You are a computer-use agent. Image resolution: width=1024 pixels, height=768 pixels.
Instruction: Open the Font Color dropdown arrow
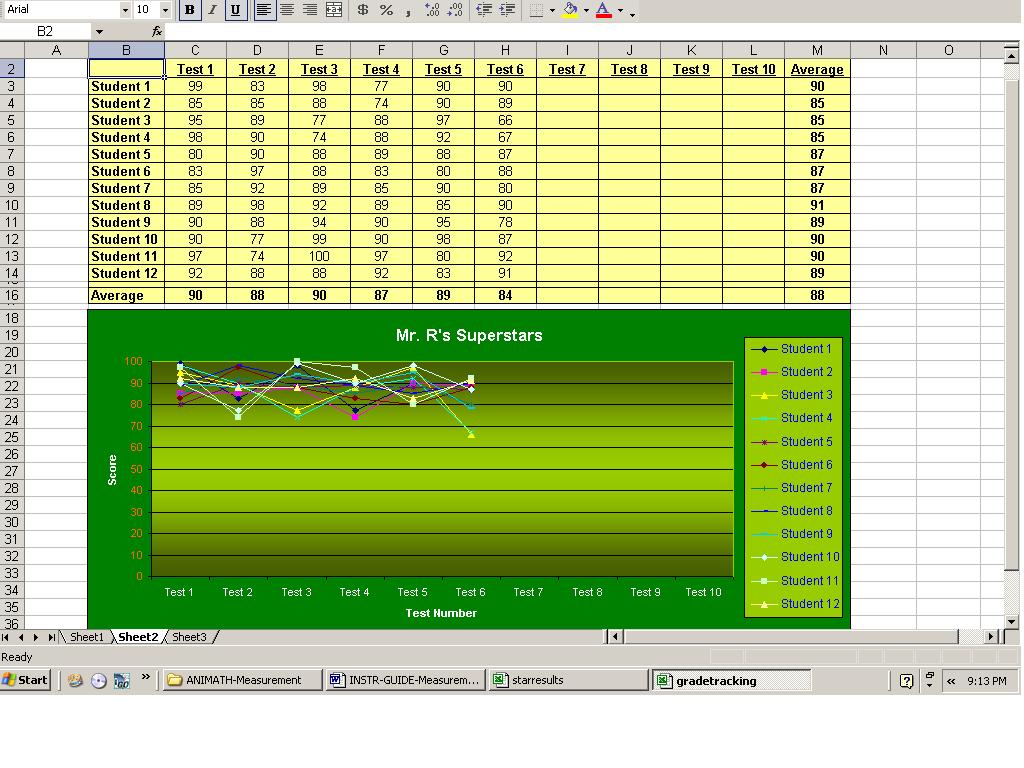(x=620, y=10)
